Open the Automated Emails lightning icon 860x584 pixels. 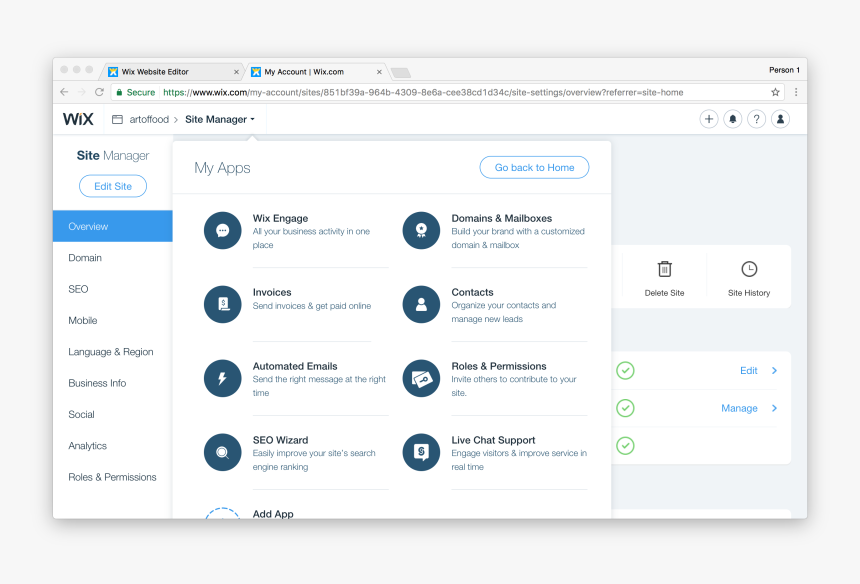222,378
